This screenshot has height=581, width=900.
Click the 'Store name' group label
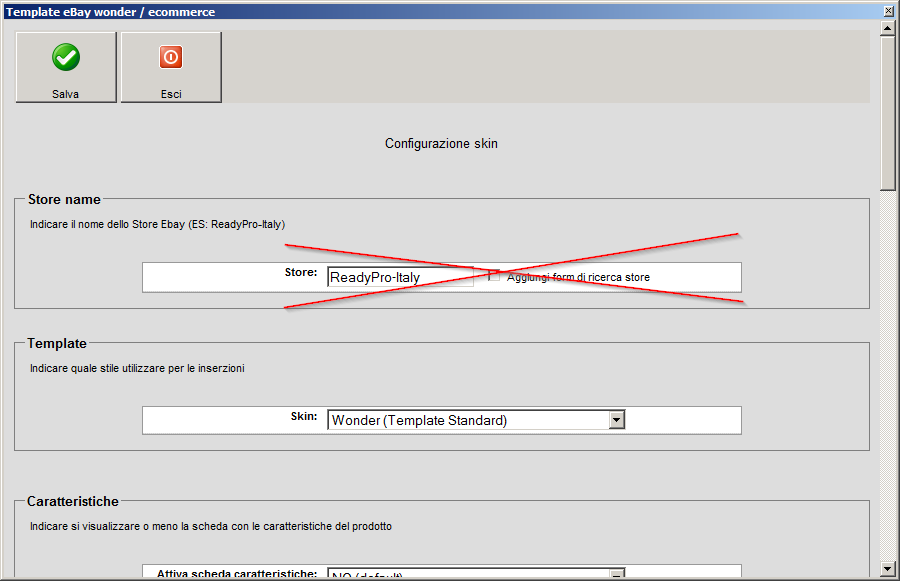(64, 199)
